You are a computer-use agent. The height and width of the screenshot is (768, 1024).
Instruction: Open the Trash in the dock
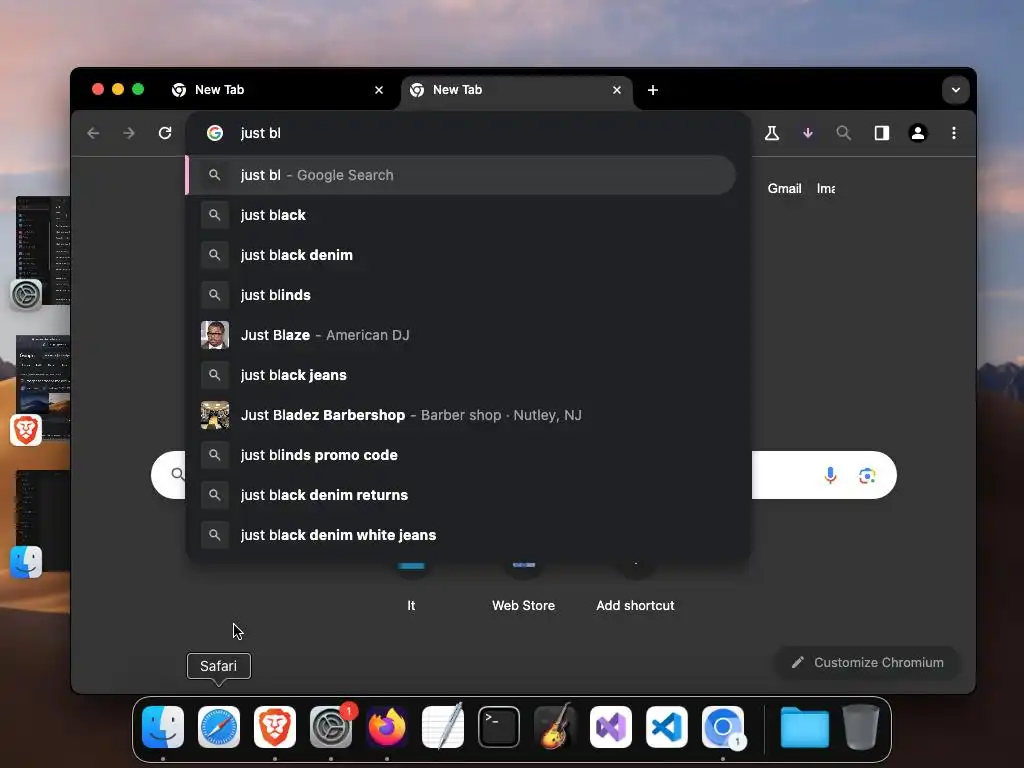coord(861,727)
